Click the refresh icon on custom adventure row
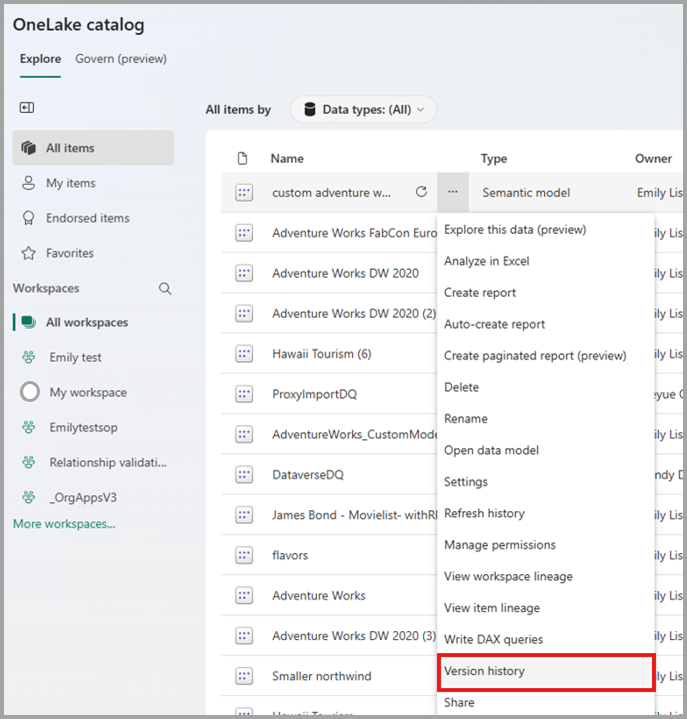 pos(421,192)
